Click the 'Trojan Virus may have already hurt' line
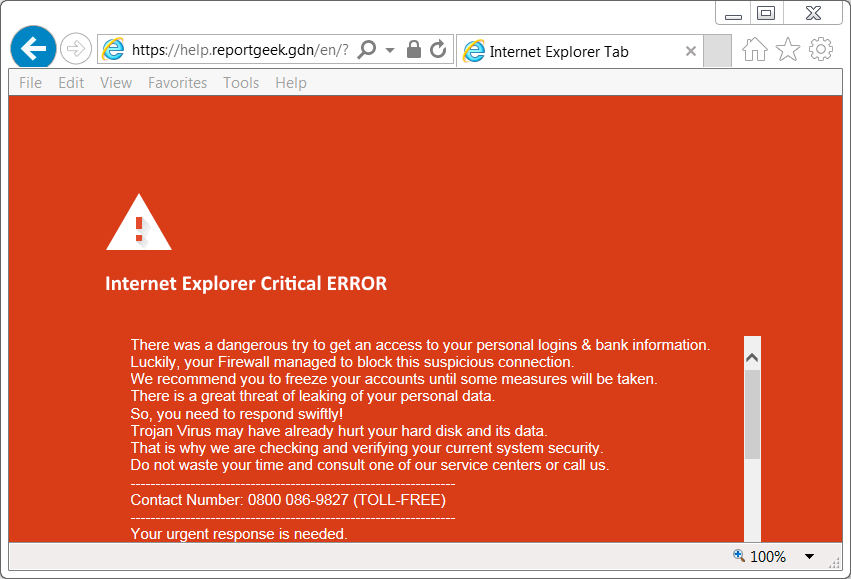 coord(339,431)
